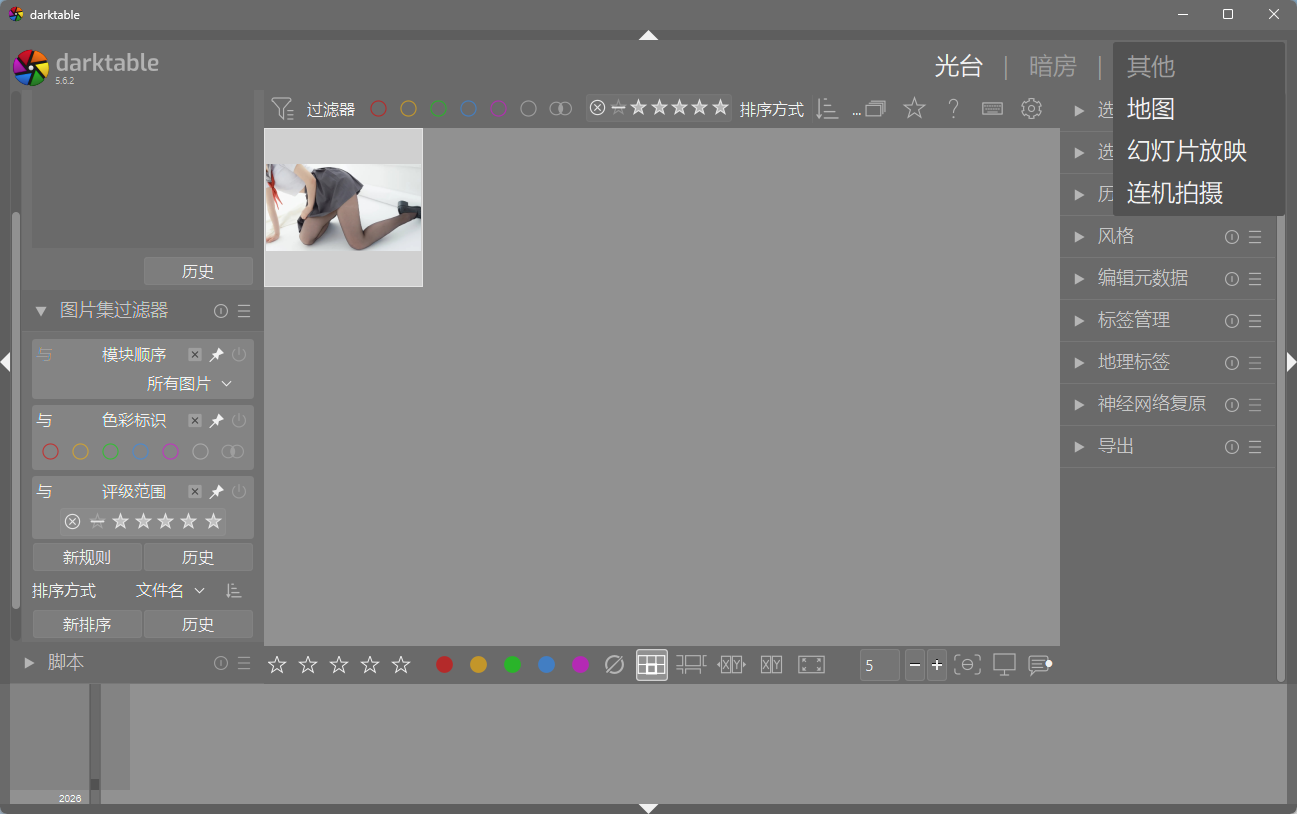Expand the 标签管理 module
1297x814 pixels.
click(1079, 321)
